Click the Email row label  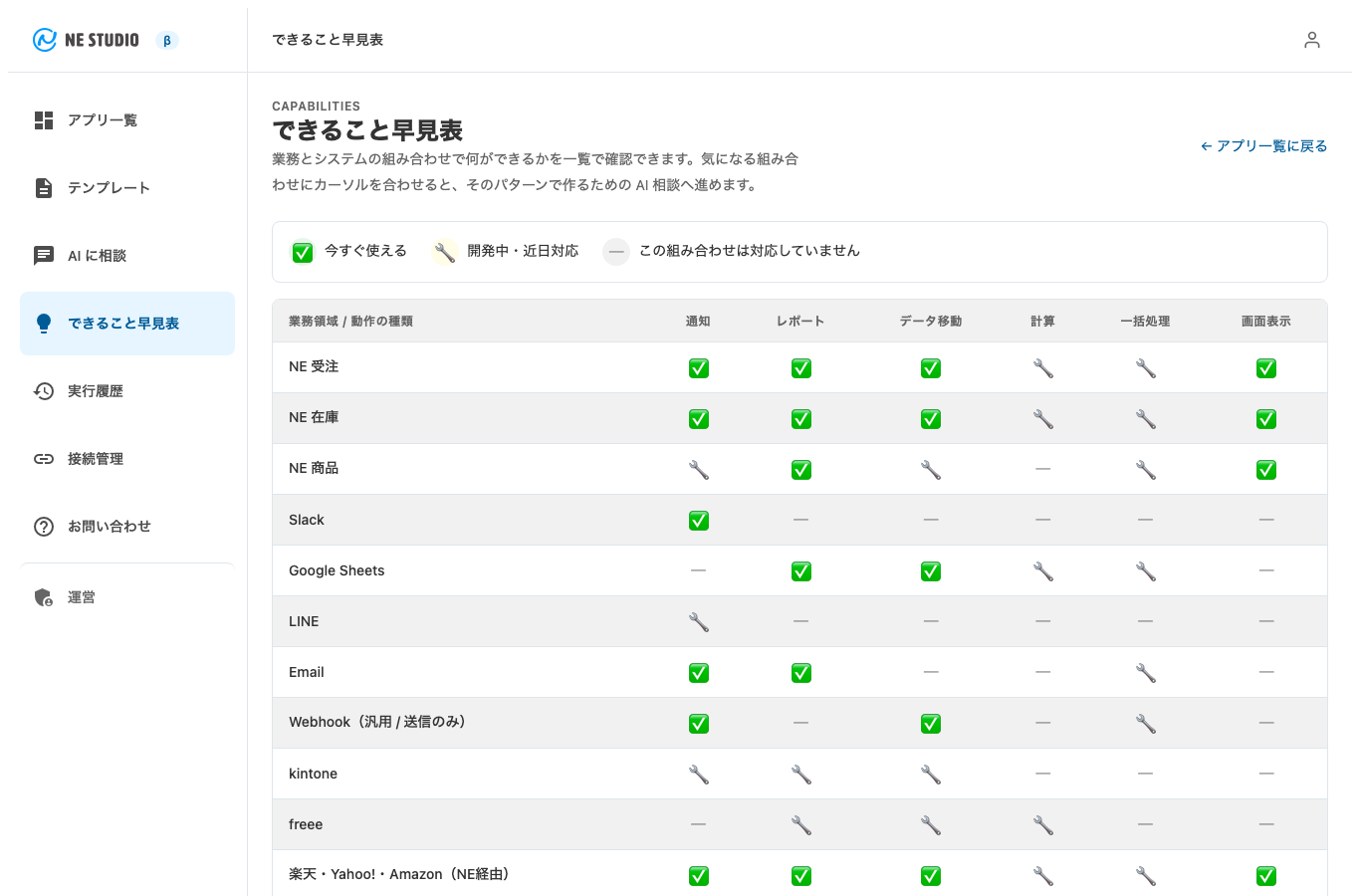coord(307,672)
